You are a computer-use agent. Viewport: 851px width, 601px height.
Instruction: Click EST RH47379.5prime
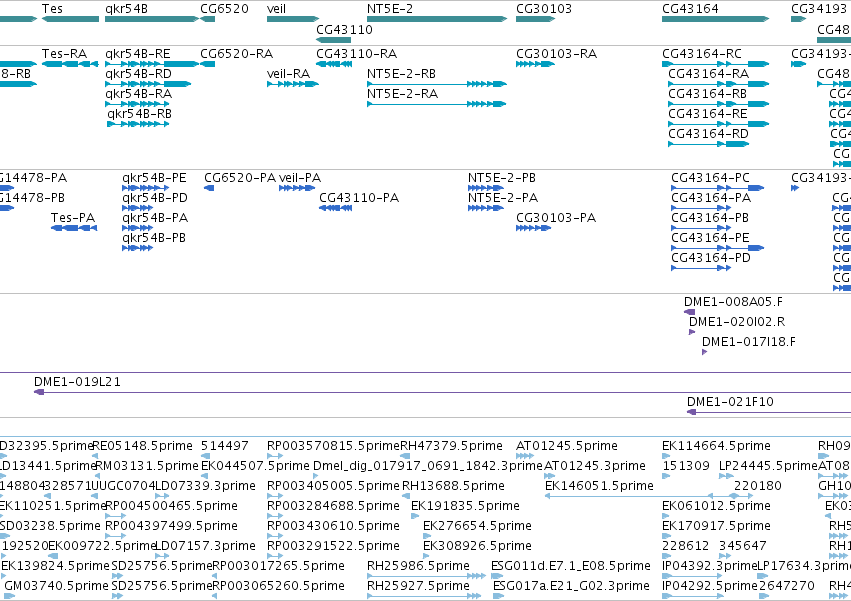452,446
